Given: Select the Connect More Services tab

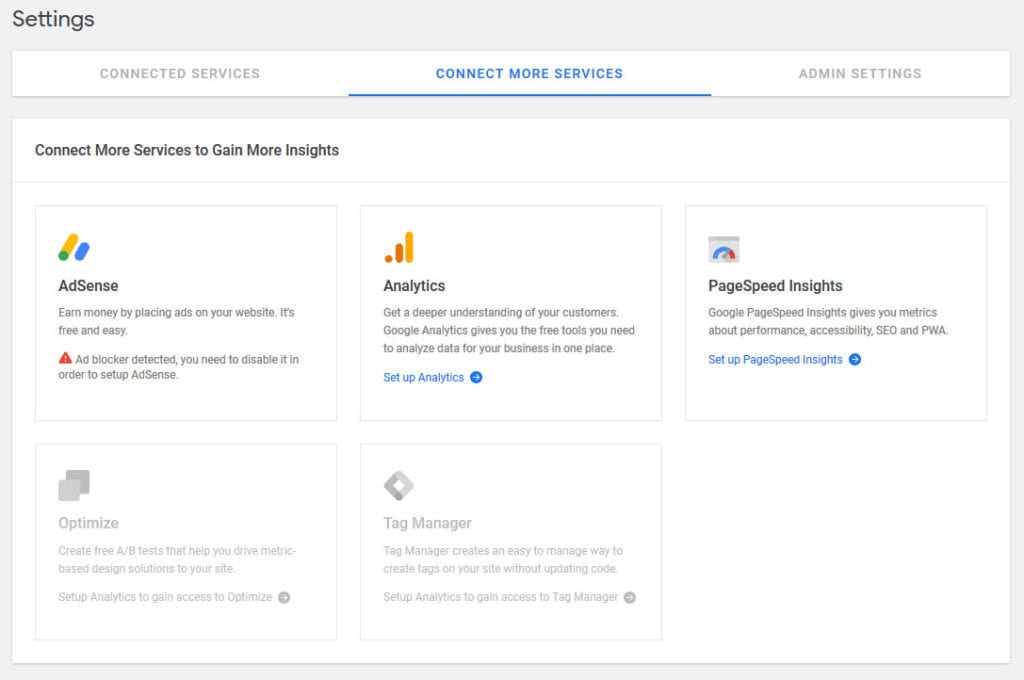Looking at the screenshot, I should 530,74.
